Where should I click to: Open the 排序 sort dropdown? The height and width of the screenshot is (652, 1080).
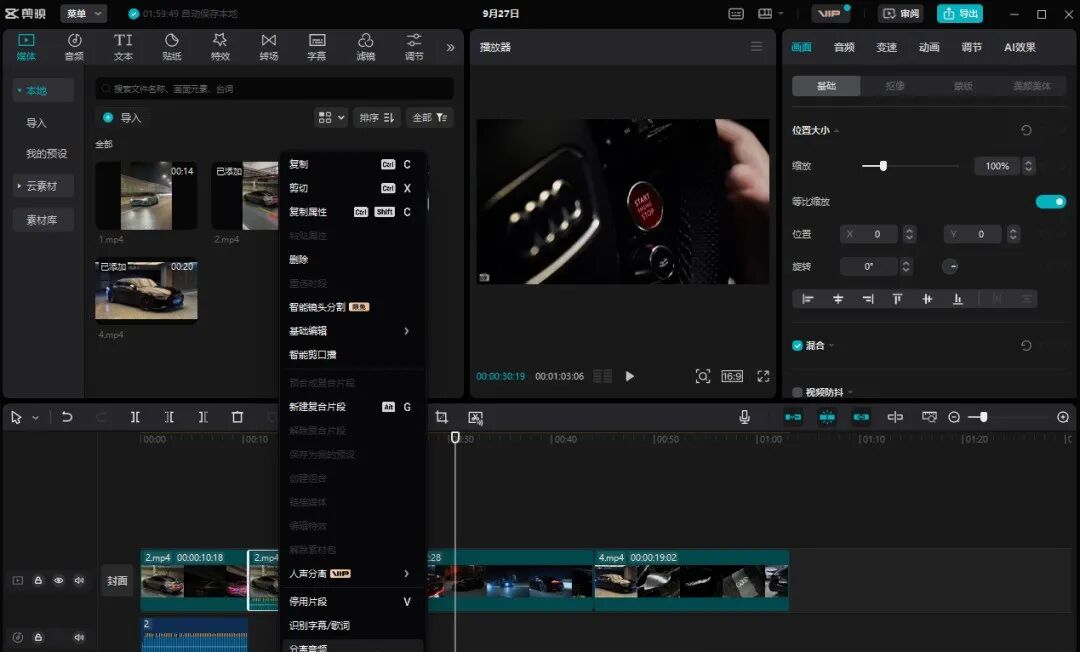point(377,118)
